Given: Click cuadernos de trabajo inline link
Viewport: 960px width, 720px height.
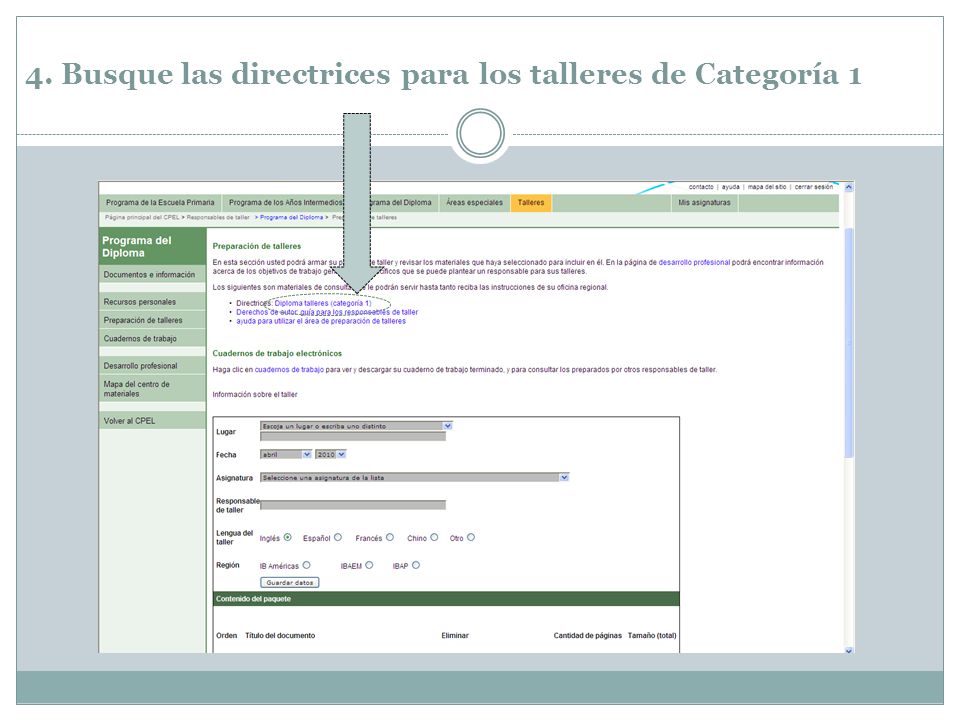Looking at the screenshot, I should pos(289,370).
